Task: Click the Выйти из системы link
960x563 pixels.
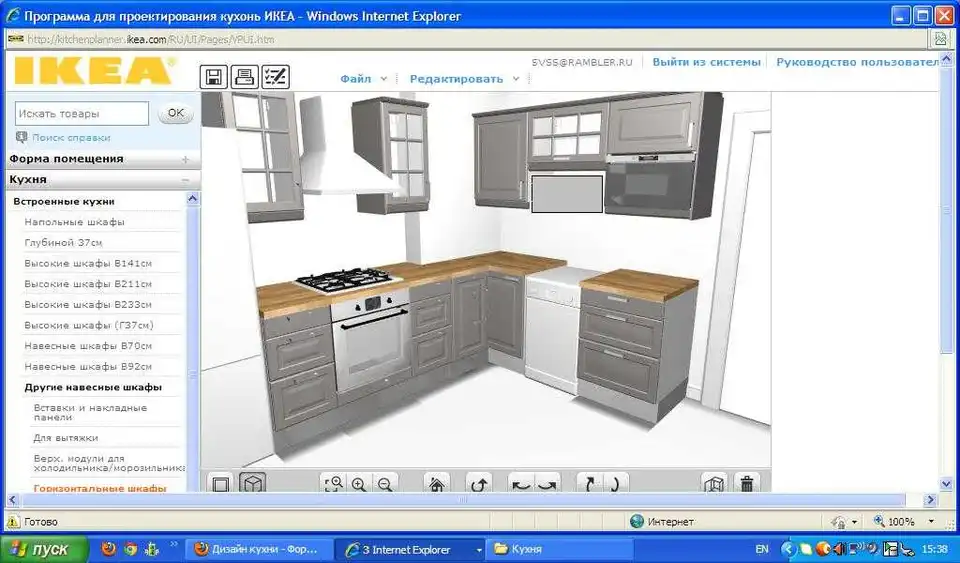Action: click(x=707, y=62)
